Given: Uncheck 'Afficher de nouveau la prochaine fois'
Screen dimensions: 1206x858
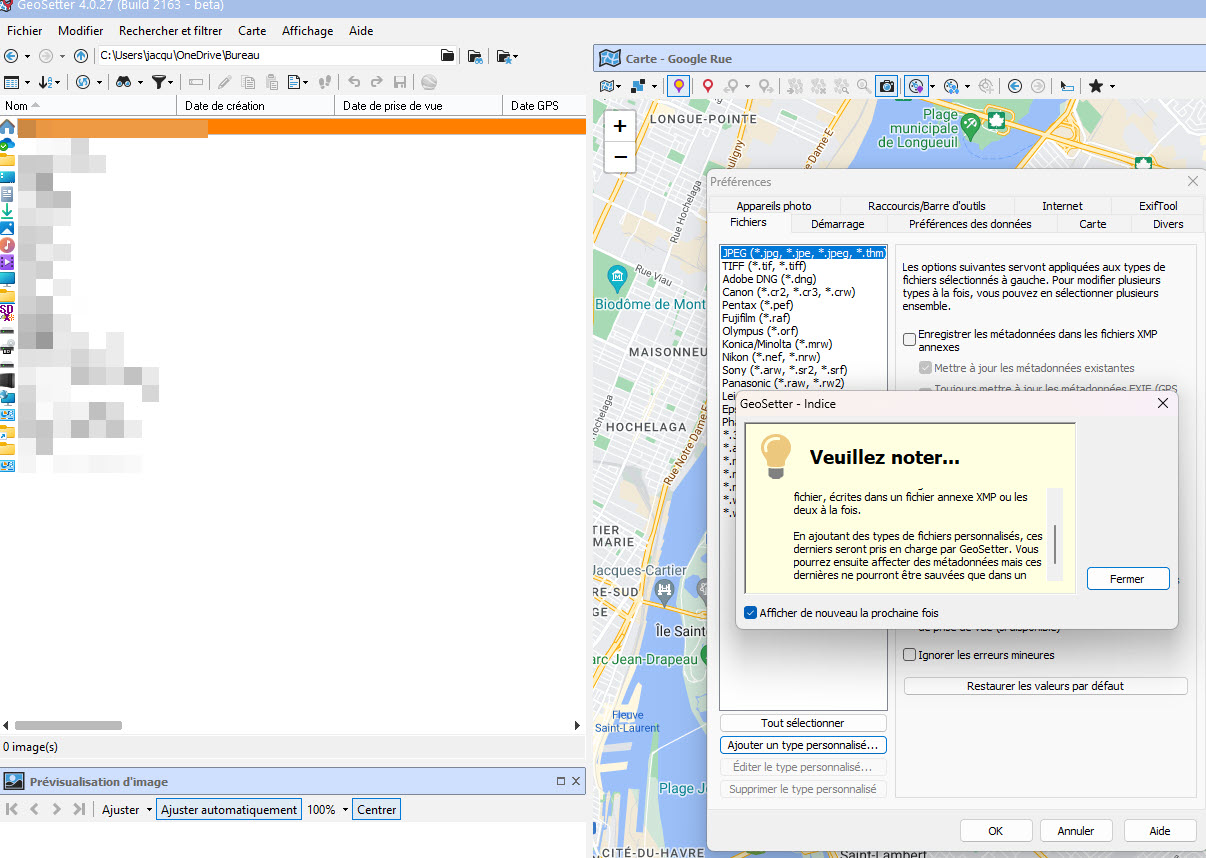Looking at the screenshot, I should click(x=751, y=613).
